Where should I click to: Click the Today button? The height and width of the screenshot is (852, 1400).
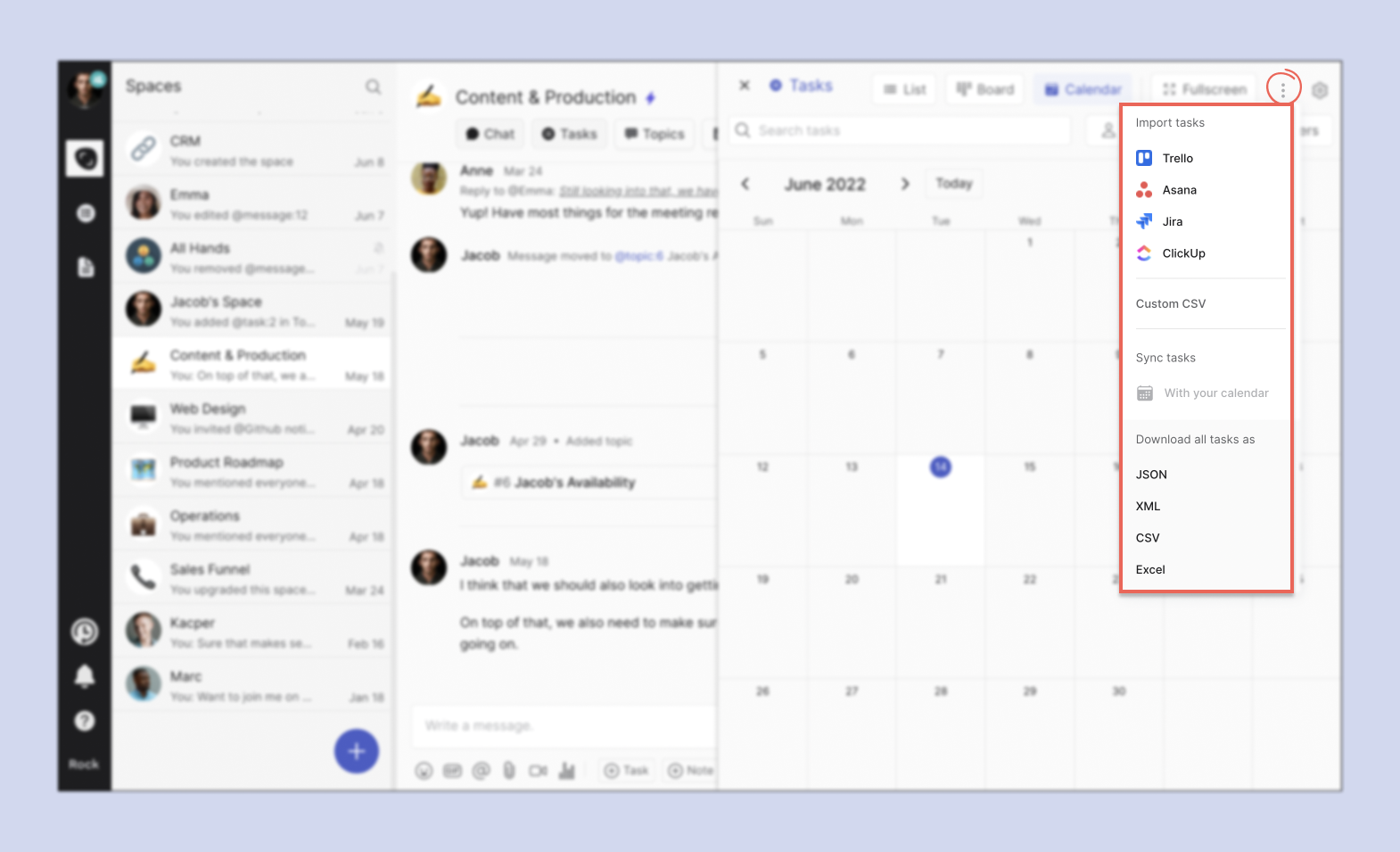coord(953,184)
